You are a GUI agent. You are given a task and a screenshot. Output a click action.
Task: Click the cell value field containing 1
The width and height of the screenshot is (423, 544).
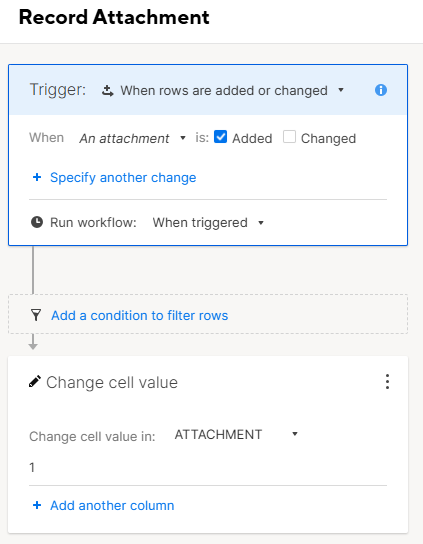point(208,468)
